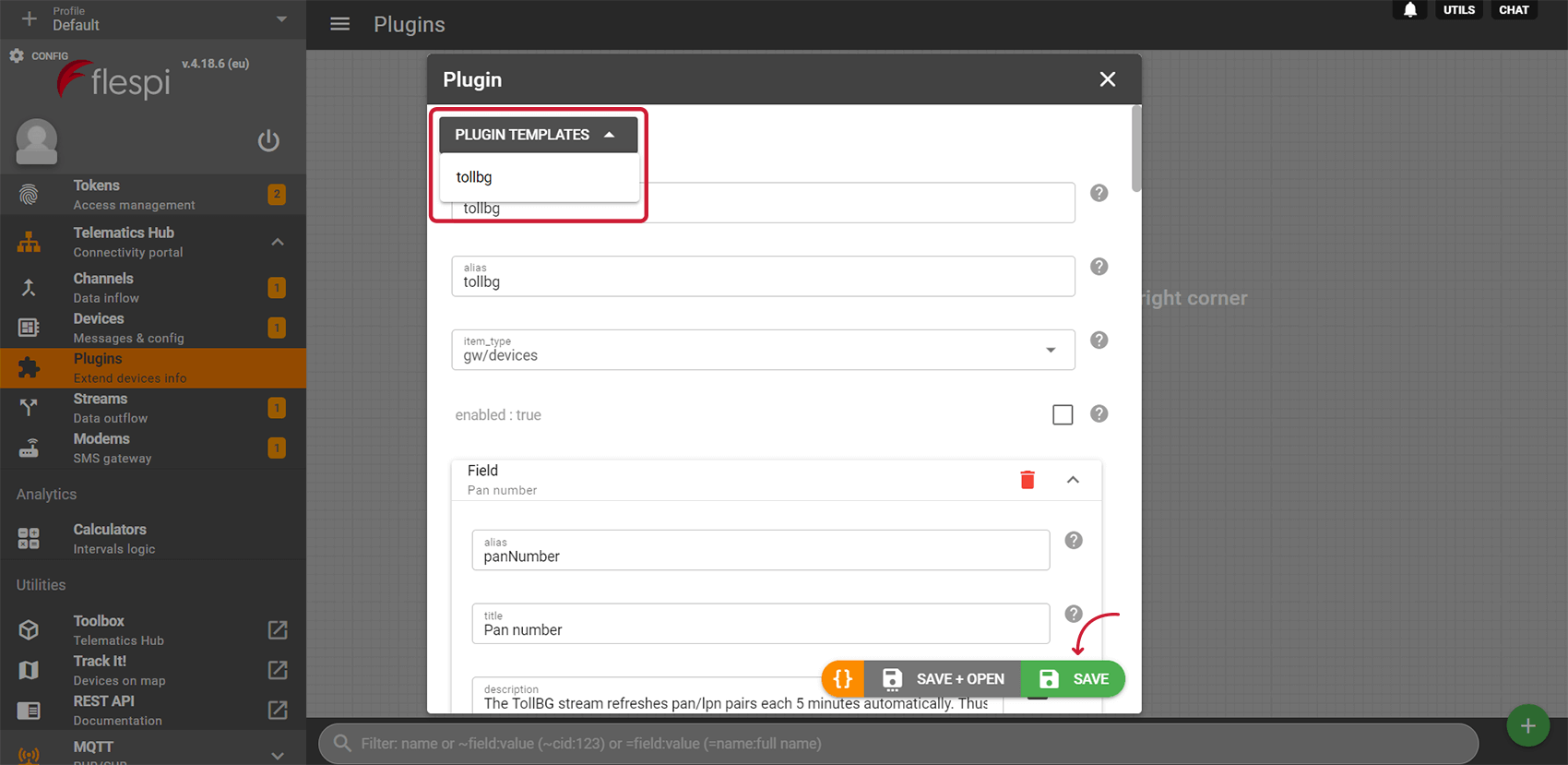This screenshot has width=1568, height=765.
Task: Open Tokens Access management
Action: pyautogui.click(x=153, y=195)
